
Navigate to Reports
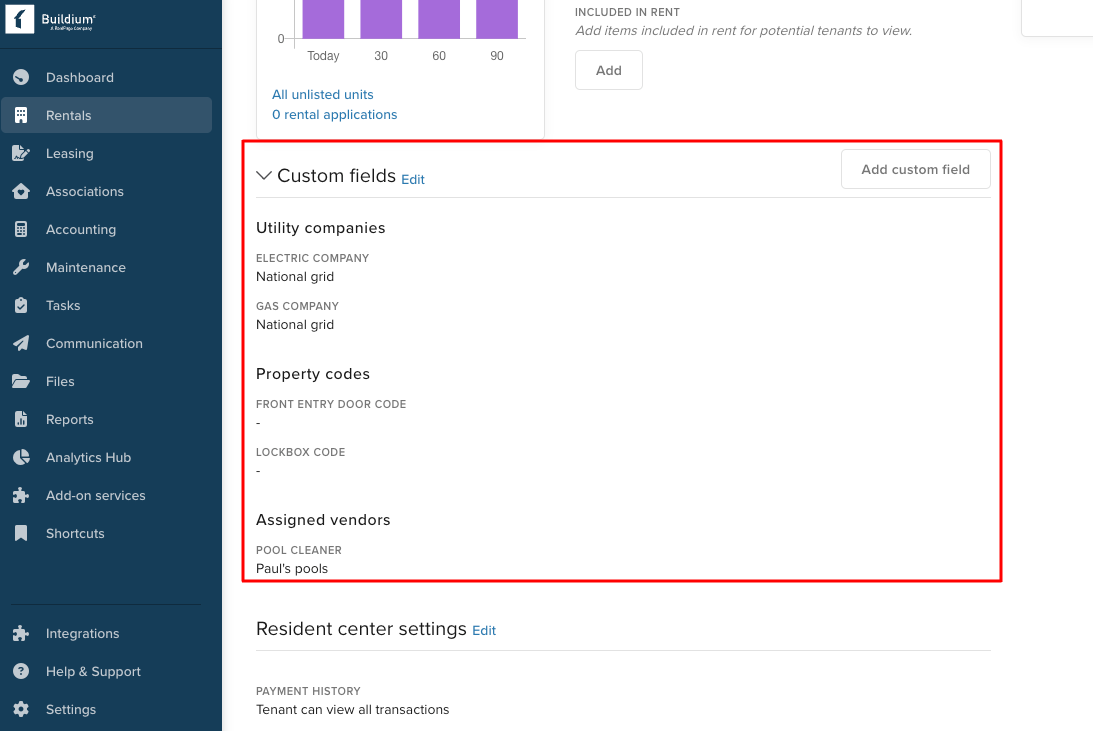click(x=69, y=419)
